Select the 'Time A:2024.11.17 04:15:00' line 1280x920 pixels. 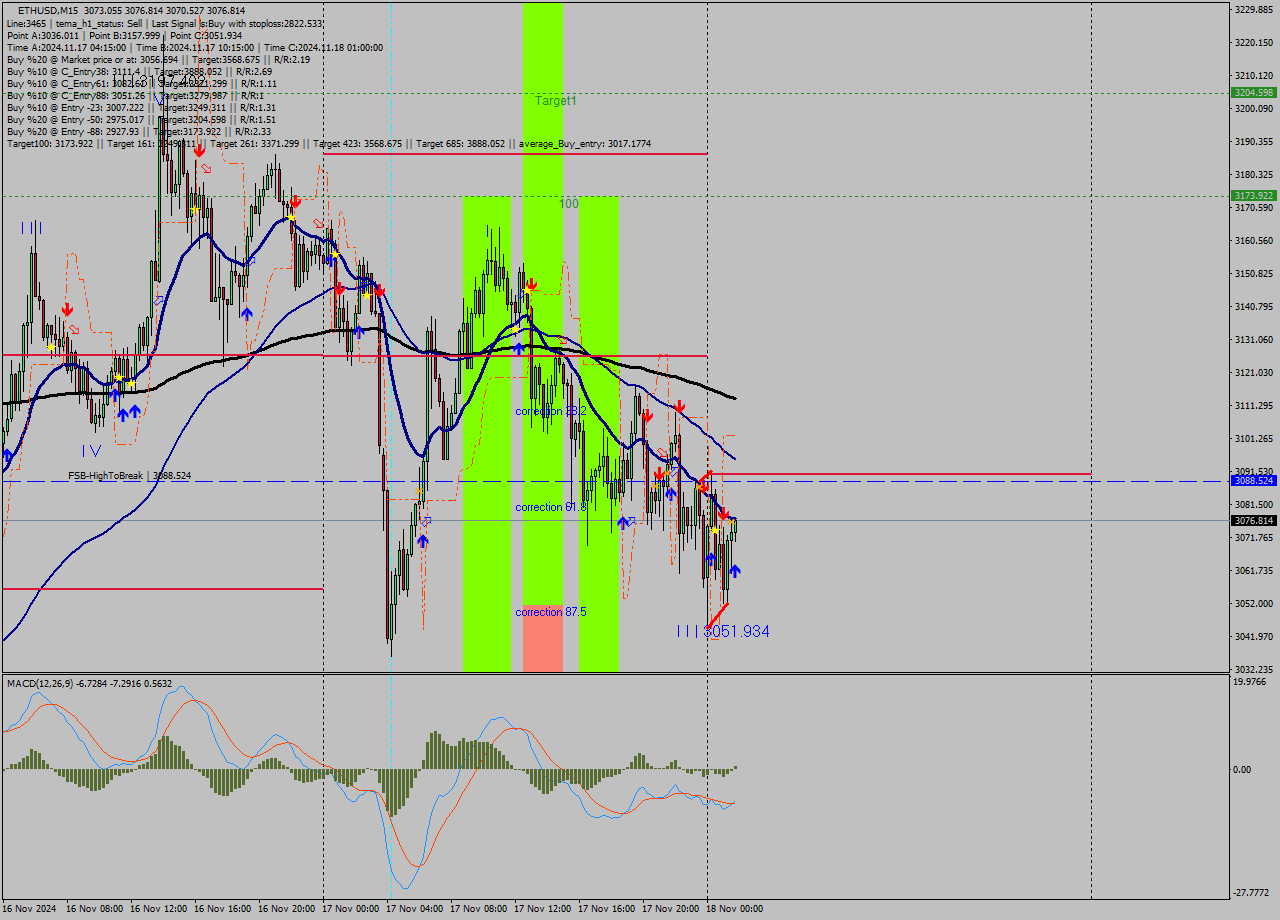point(194,47)
